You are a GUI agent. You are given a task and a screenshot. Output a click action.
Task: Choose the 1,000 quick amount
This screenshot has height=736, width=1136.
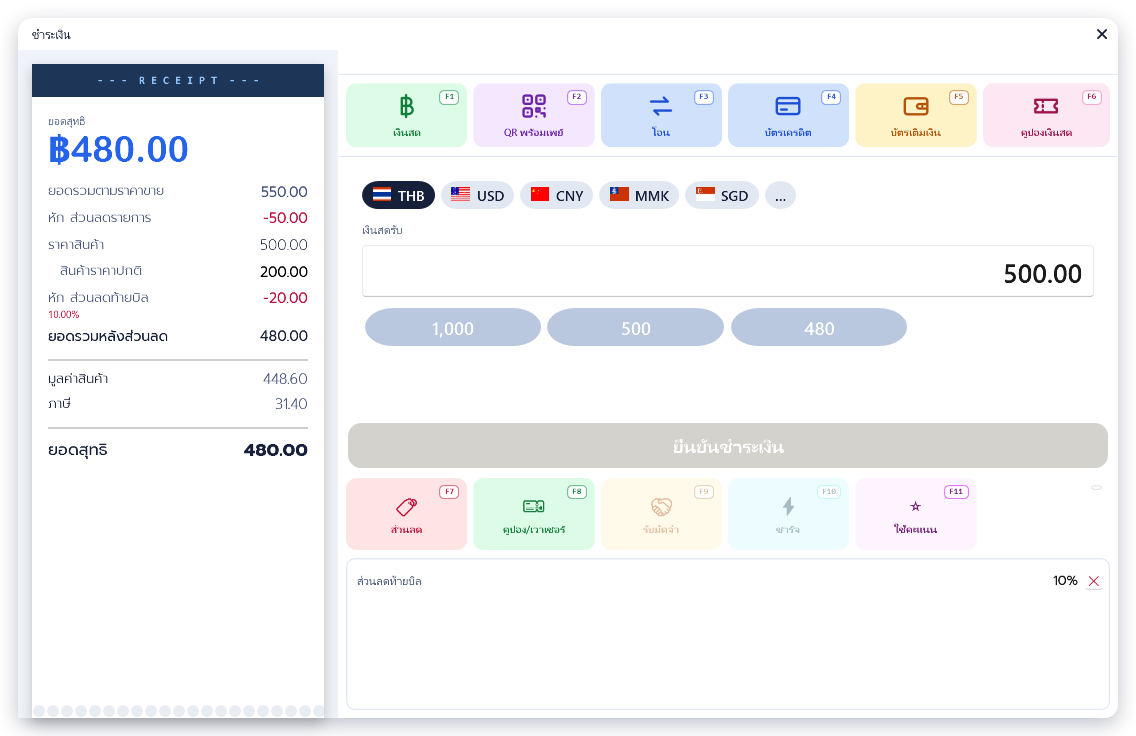(453, 327)
